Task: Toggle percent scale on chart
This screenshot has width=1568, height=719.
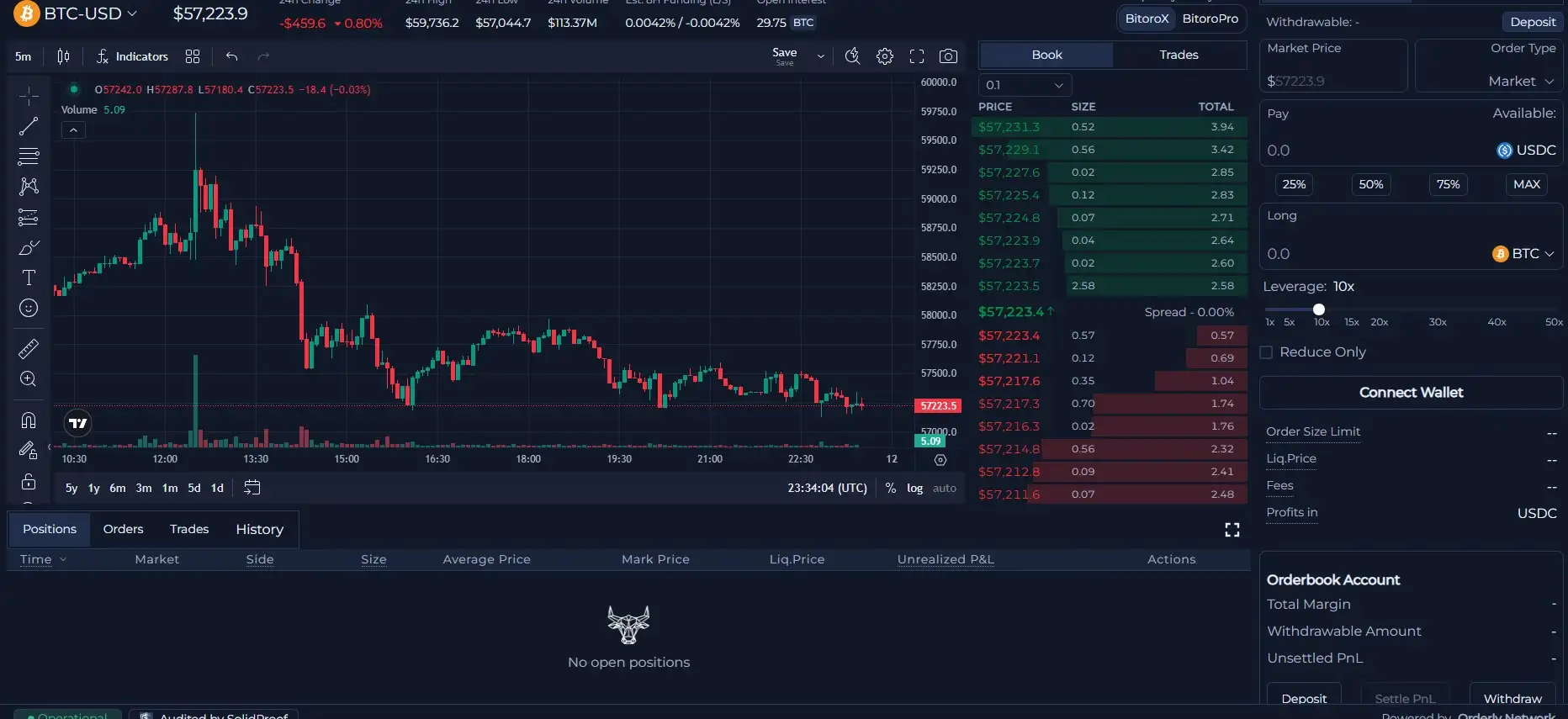Action: point(890,488)
